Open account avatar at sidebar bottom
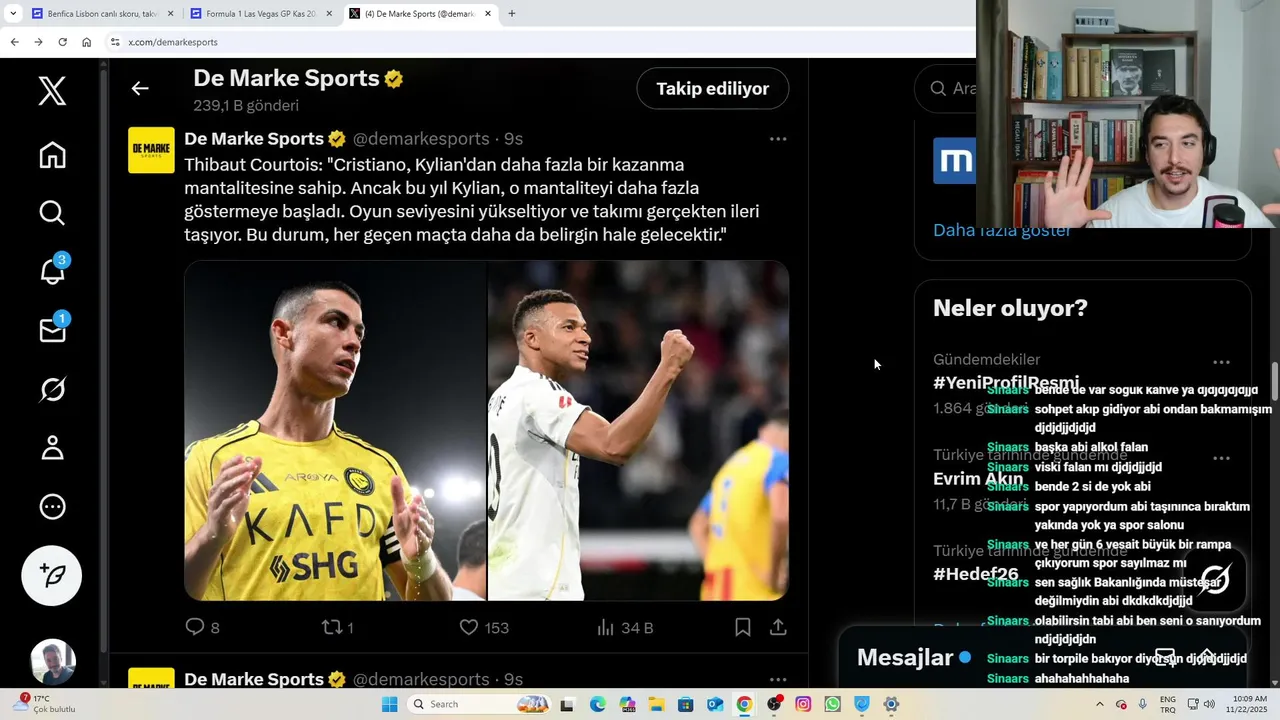The height and width of the screenshot is (720, 1280). coord(53,662)
